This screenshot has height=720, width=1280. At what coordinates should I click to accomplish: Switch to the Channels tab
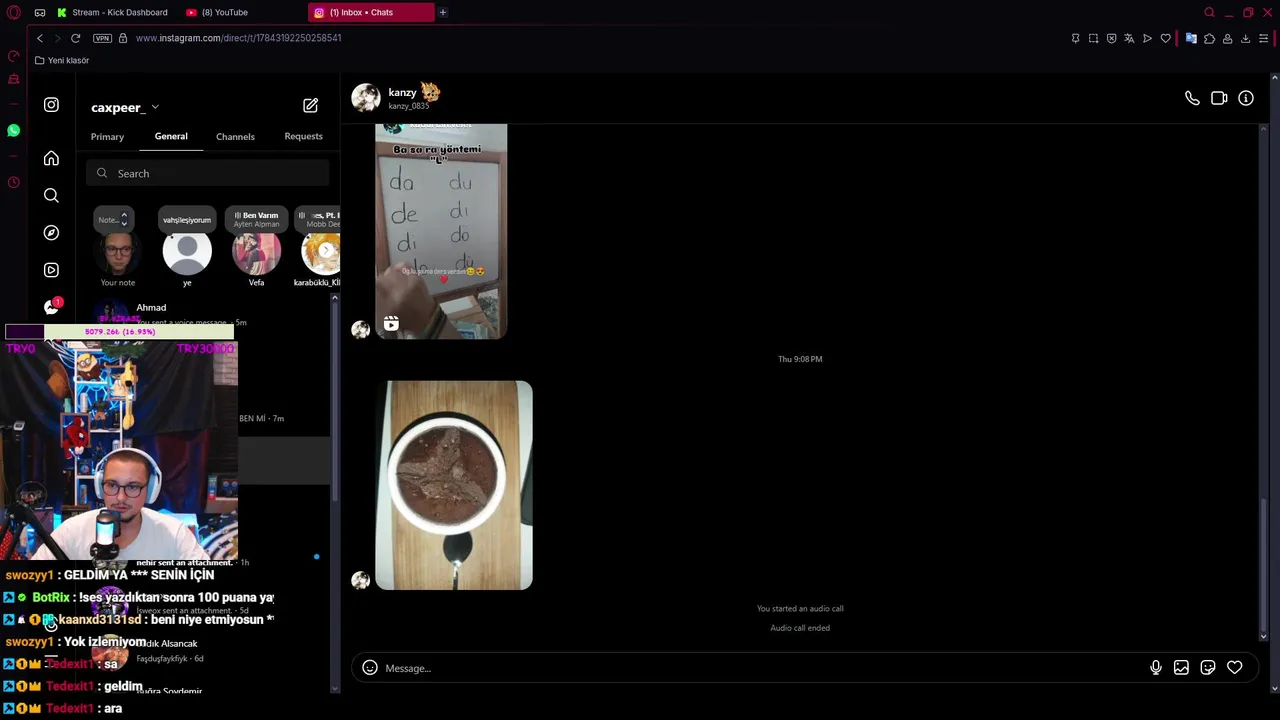click(235, 136)
